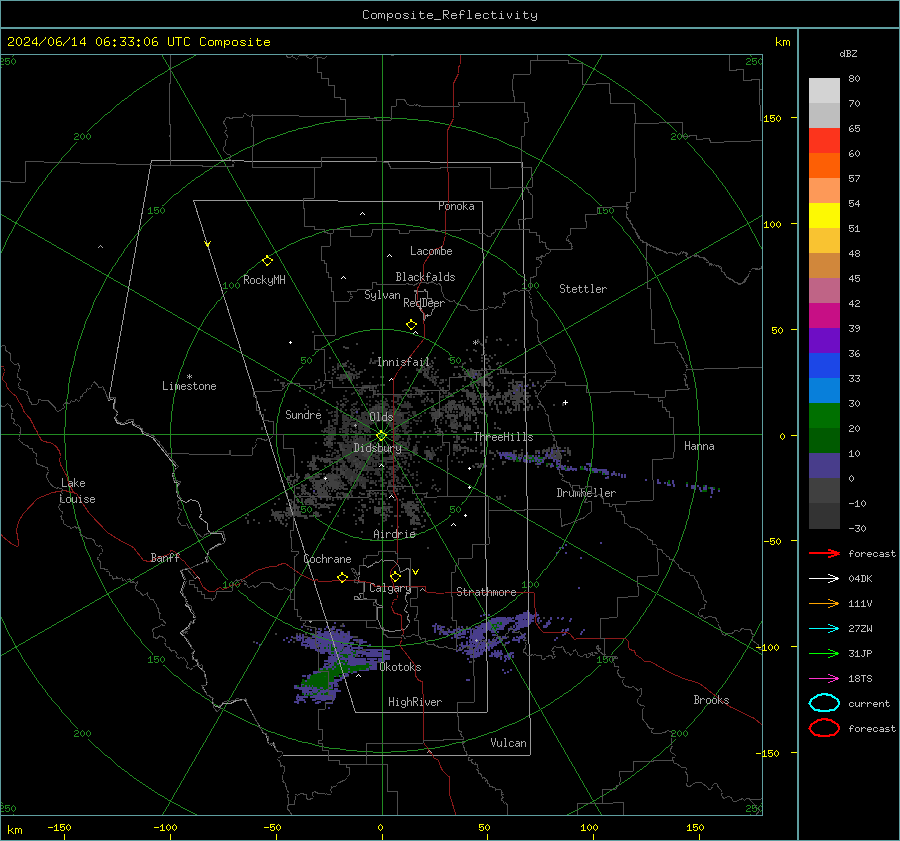Click the red forecast arrow in legend
This screenshot has width=900, height=841.
pyautogui.click(x=824, y=553)
